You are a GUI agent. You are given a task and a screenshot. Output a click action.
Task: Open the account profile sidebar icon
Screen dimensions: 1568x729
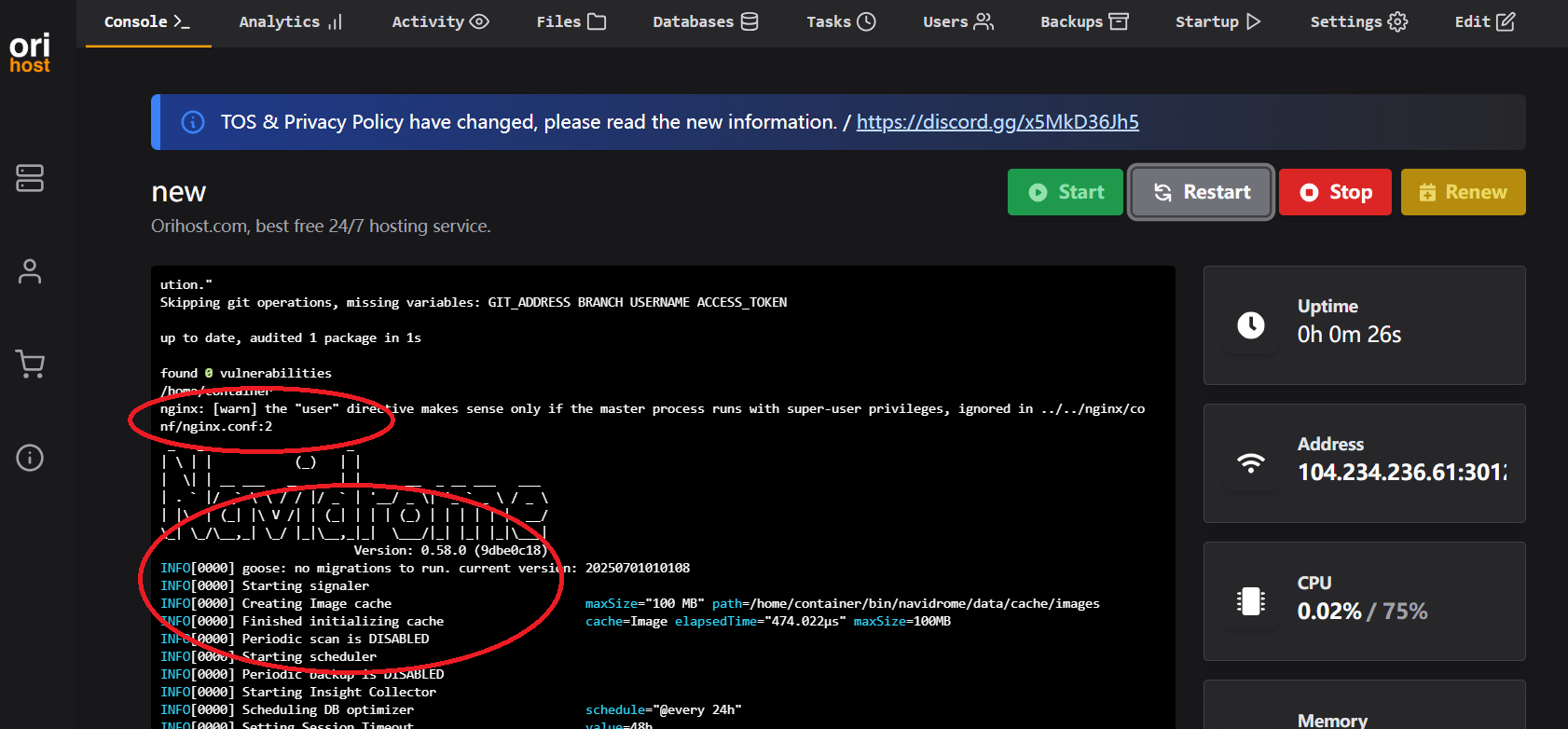click(30, 271)
